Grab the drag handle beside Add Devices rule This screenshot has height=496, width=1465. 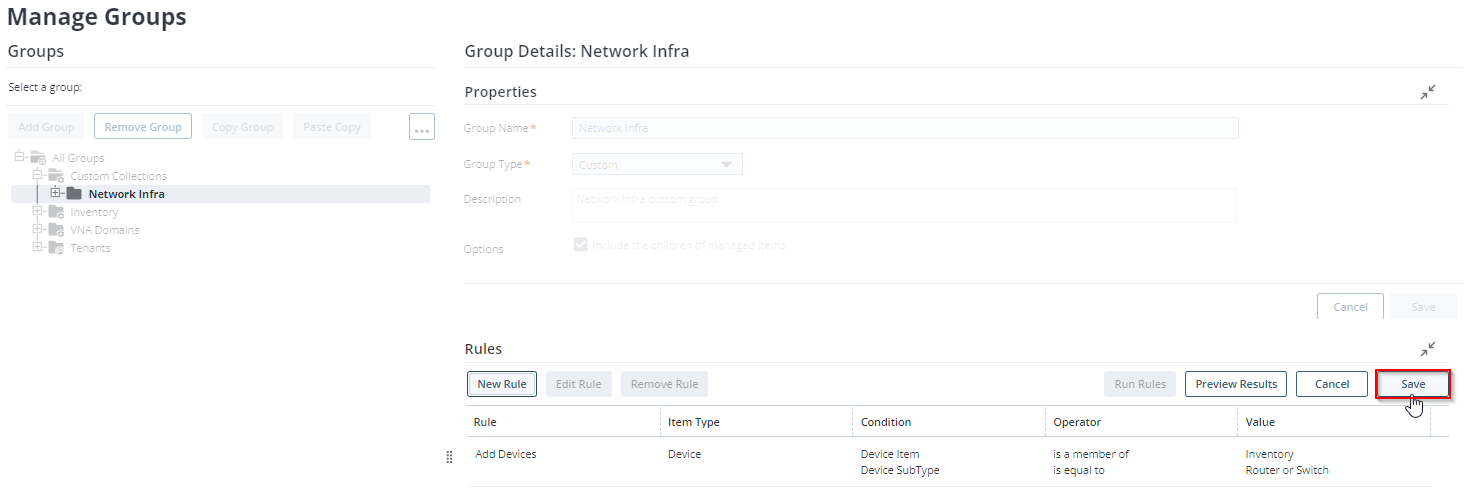pos(449,457)
